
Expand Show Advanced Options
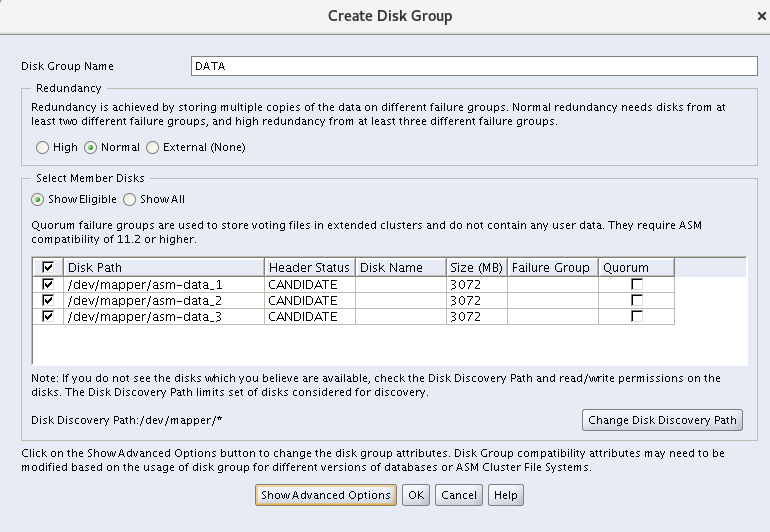[x=325, y=495]
